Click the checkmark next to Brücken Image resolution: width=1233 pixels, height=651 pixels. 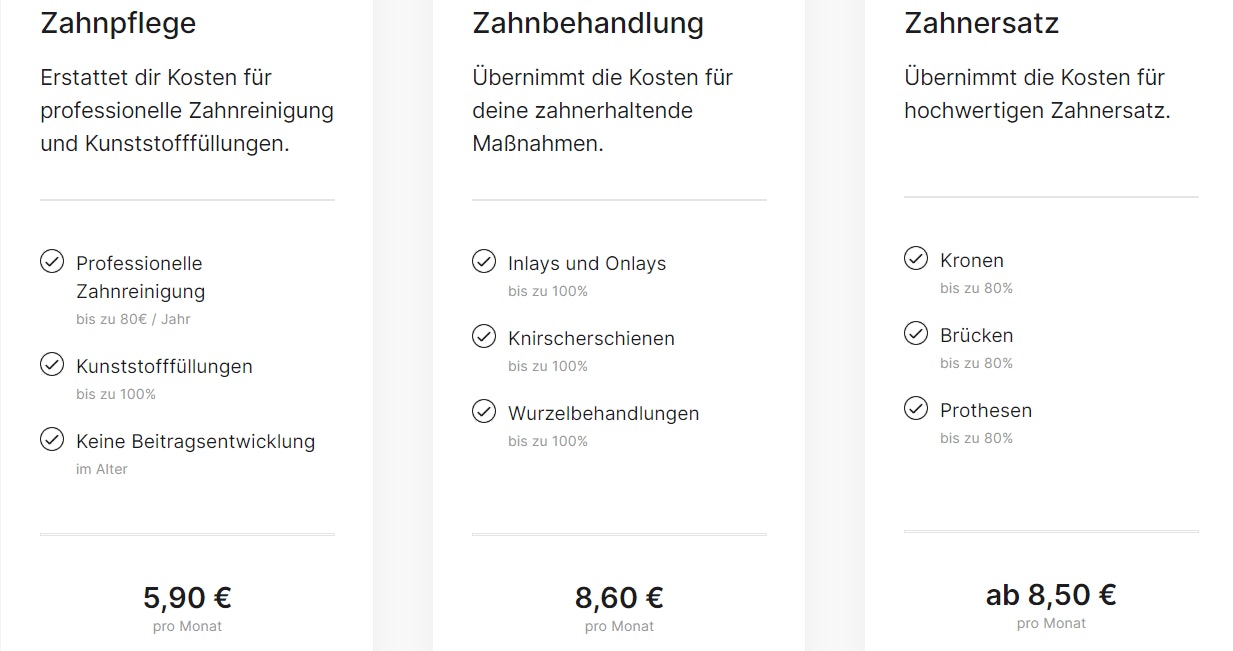click(916, 334)
